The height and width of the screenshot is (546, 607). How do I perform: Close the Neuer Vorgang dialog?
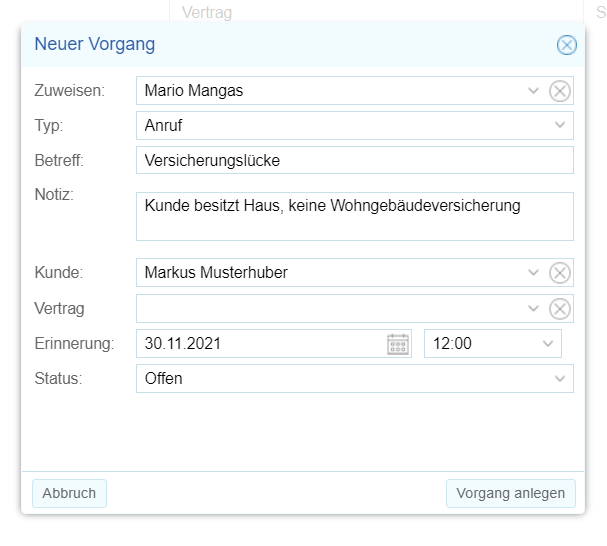click(566, 45)
